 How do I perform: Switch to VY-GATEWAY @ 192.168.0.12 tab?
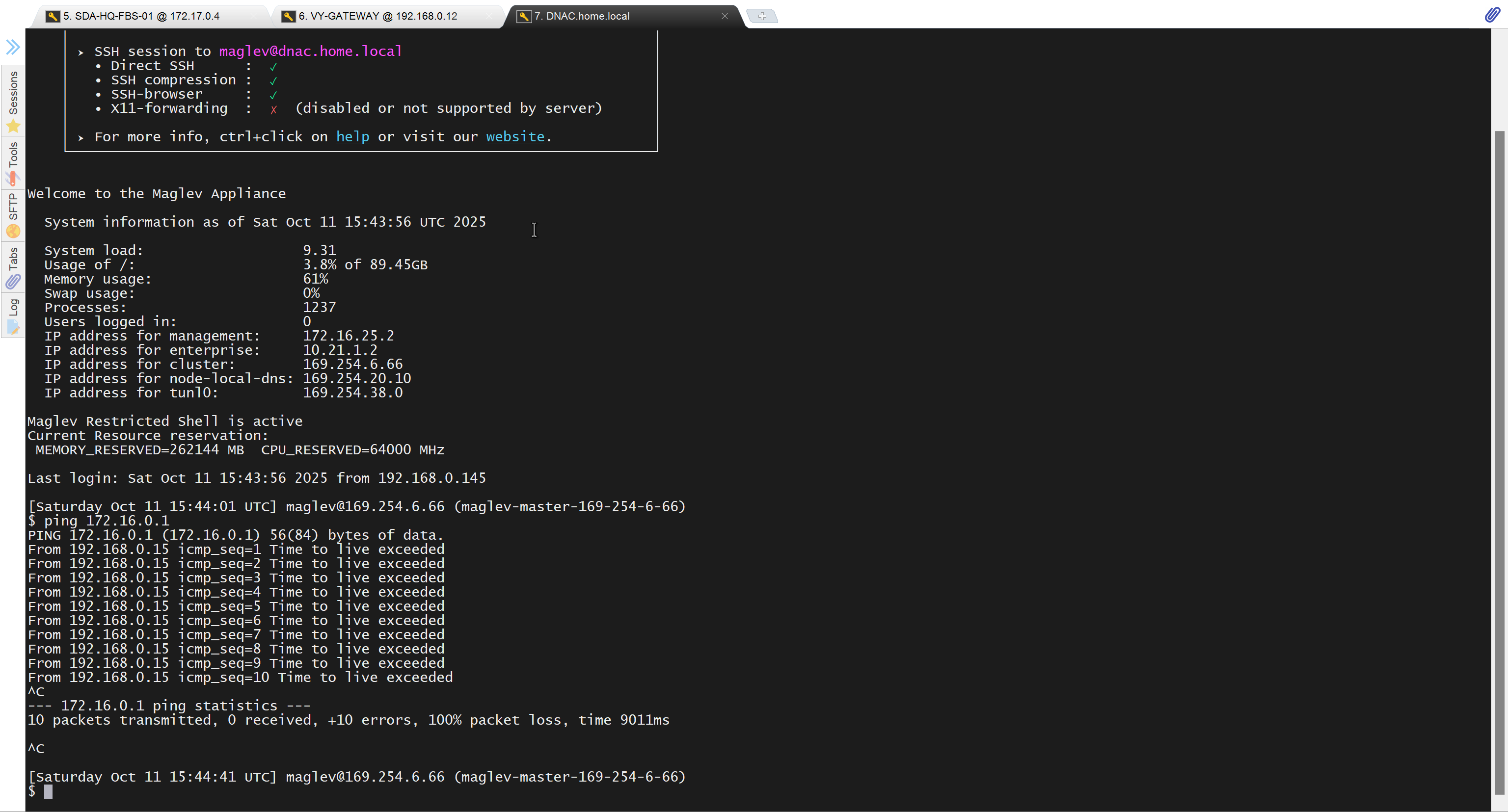377,16
